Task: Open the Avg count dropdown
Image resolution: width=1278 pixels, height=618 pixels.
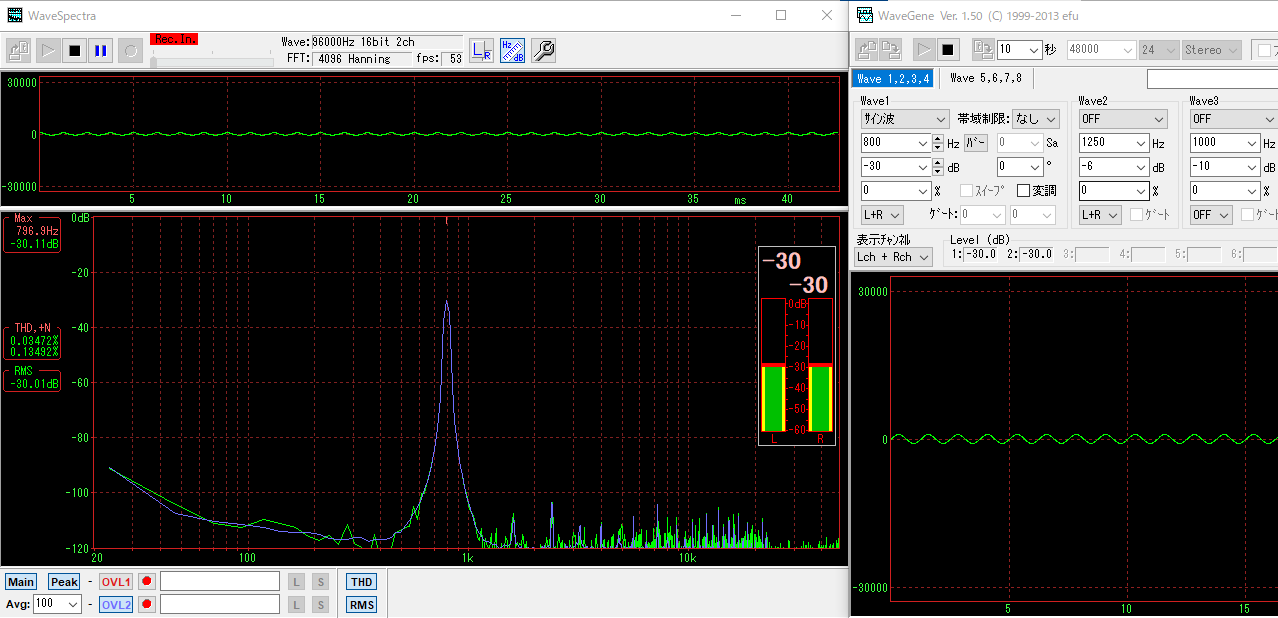Action: click(x=72, y=604)
